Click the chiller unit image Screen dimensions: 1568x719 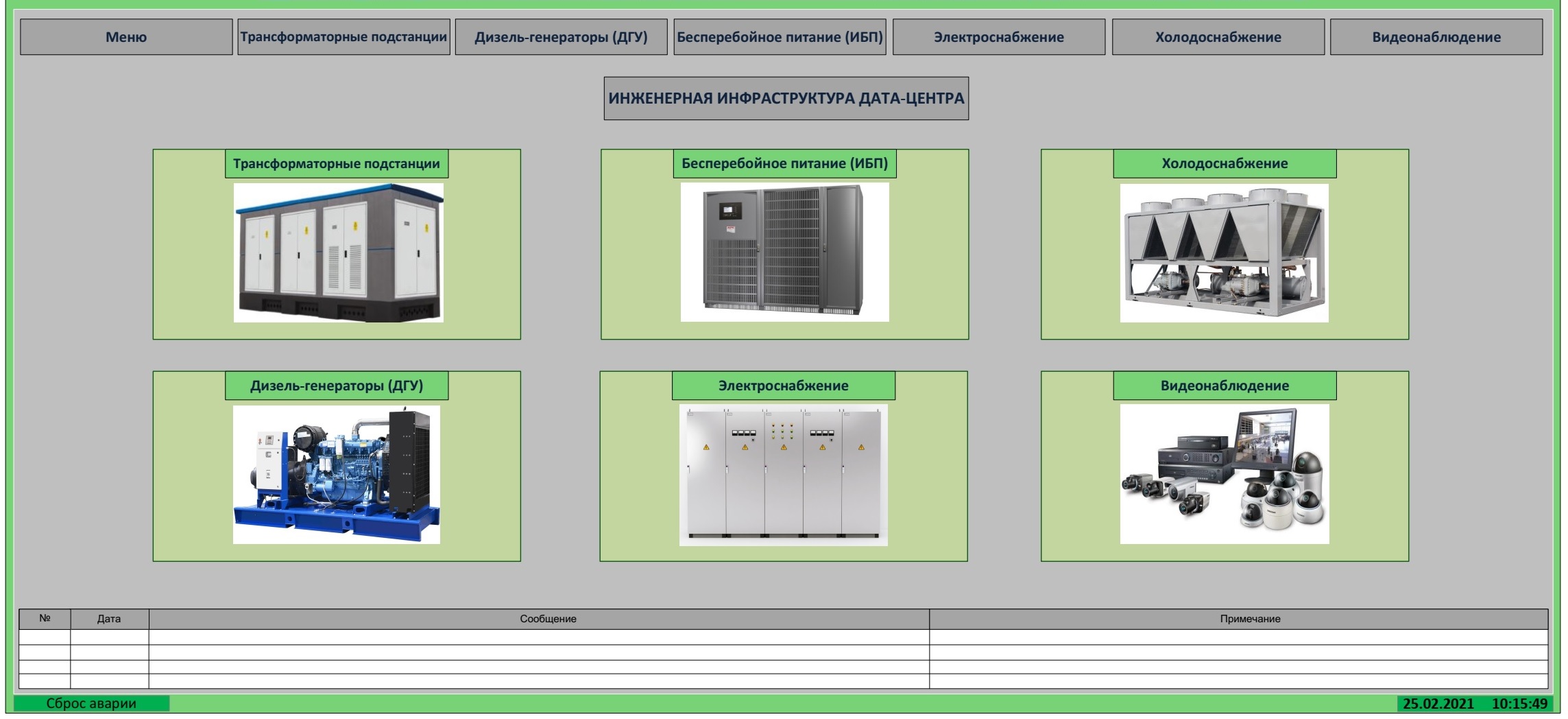pos(1225,253)
